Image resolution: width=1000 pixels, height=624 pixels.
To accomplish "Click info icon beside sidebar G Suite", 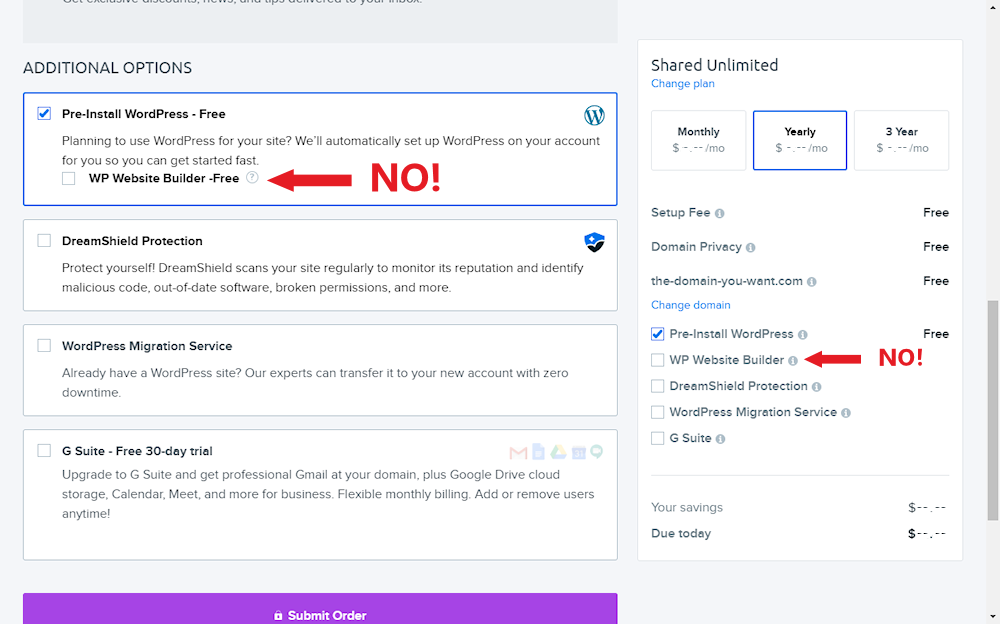I will click(x=720, y=439).
